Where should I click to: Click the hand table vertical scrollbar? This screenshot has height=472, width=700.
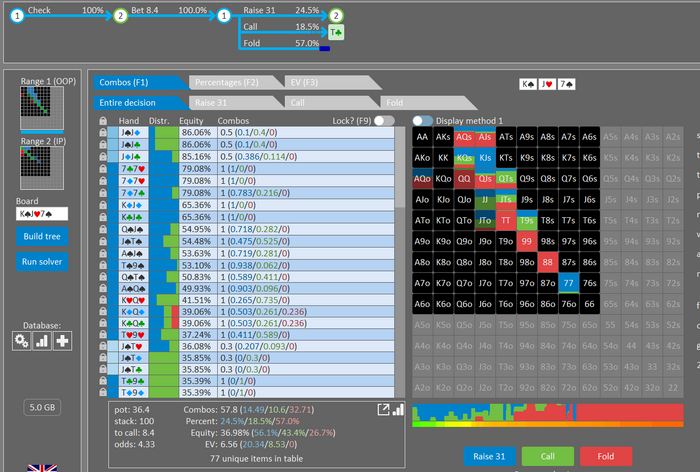point(400,261)
